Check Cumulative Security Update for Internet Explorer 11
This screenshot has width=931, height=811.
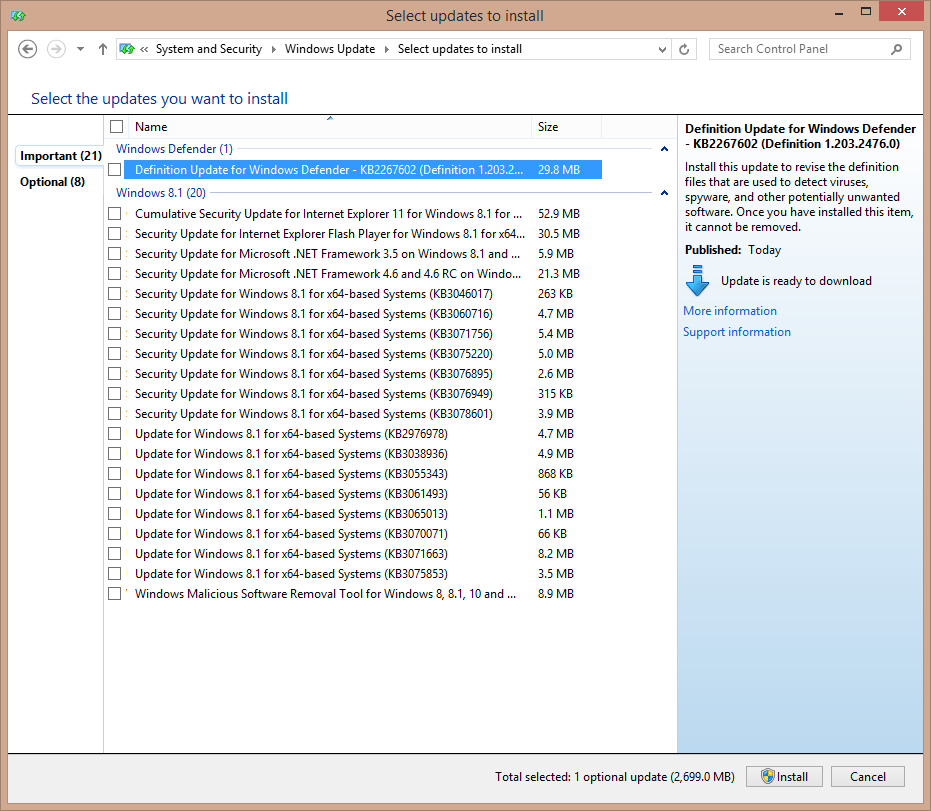point(115,214)
